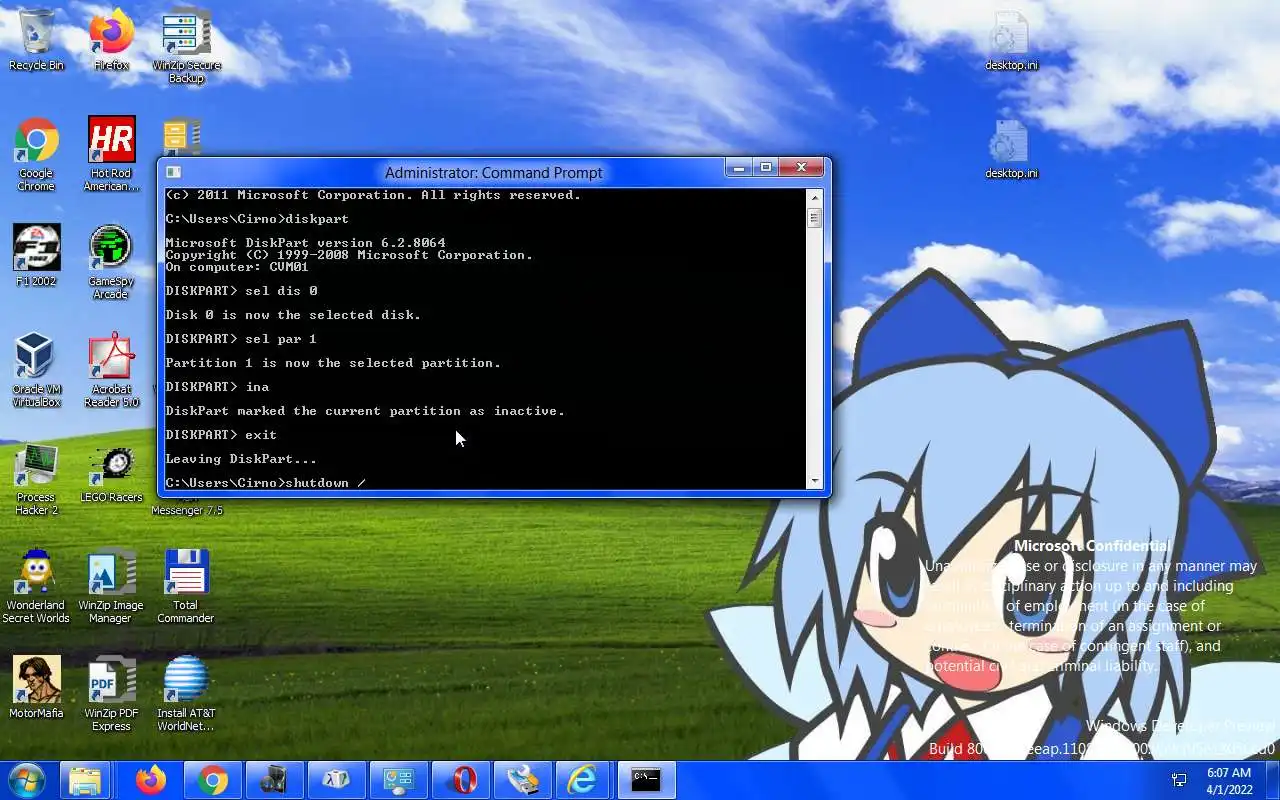The height and width of the screenshot is (800, 1280).
Task: Click Command Prompt scrollbar up arrow
Action: point(815,197)
